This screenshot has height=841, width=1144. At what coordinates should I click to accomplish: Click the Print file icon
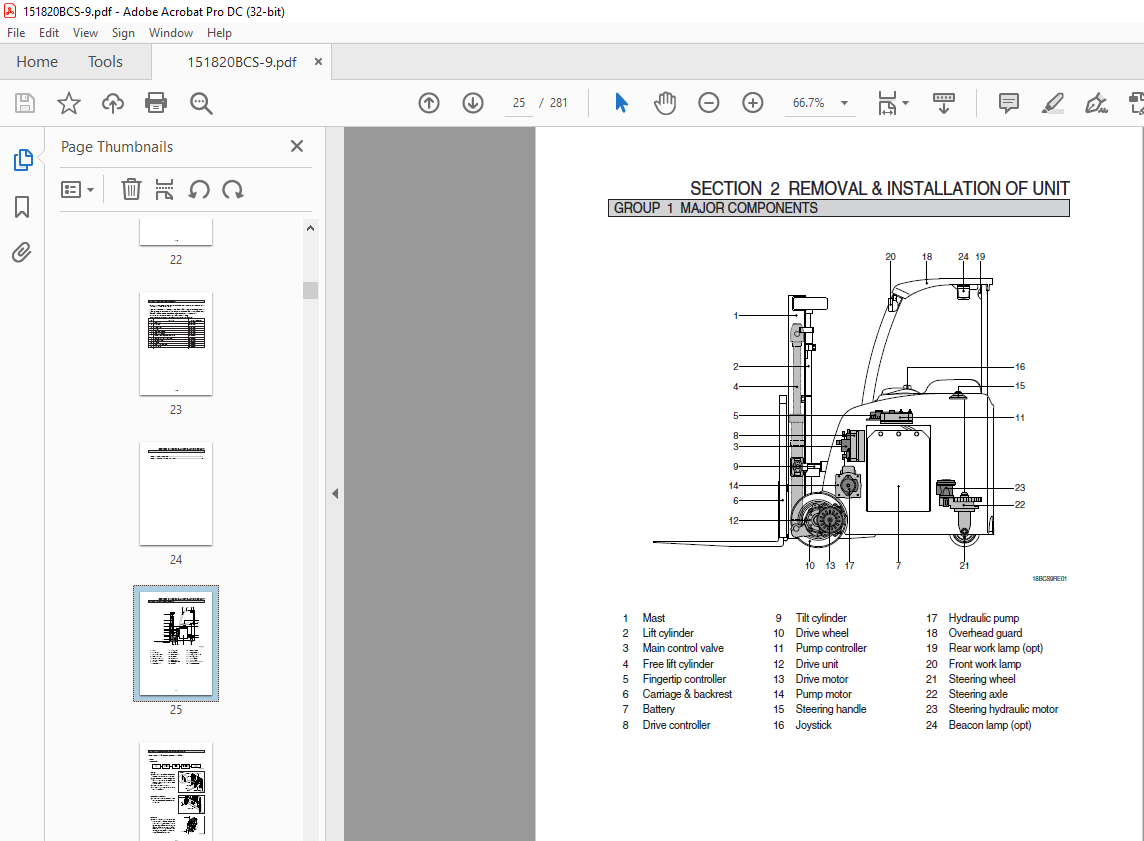(155, 103)
